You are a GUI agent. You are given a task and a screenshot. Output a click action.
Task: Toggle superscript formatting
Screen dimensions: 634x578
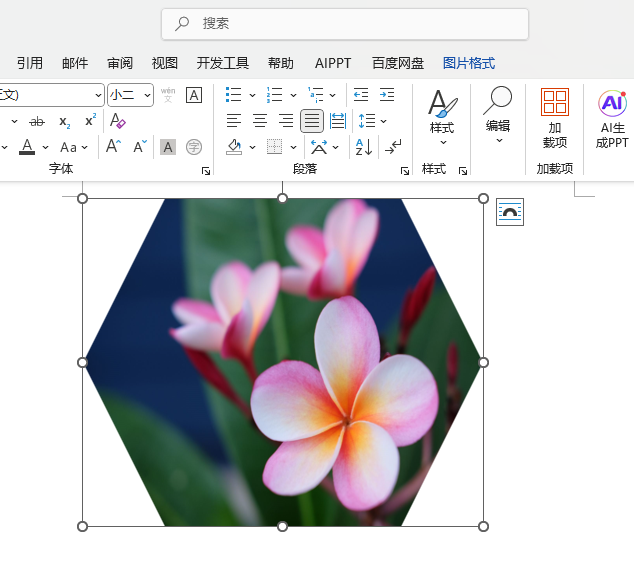91,120
